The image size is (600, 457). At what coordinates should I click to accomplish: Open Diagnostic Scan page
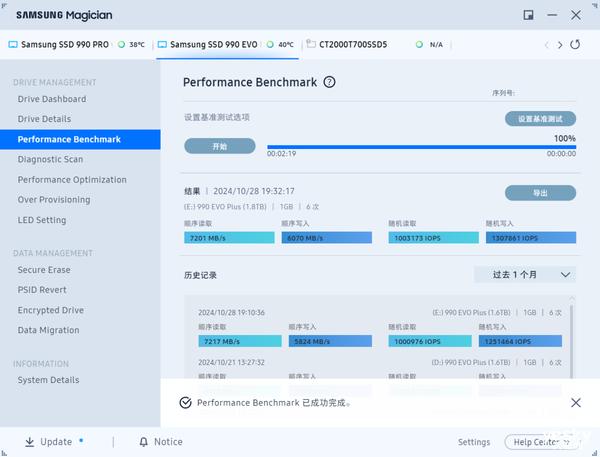50,159
